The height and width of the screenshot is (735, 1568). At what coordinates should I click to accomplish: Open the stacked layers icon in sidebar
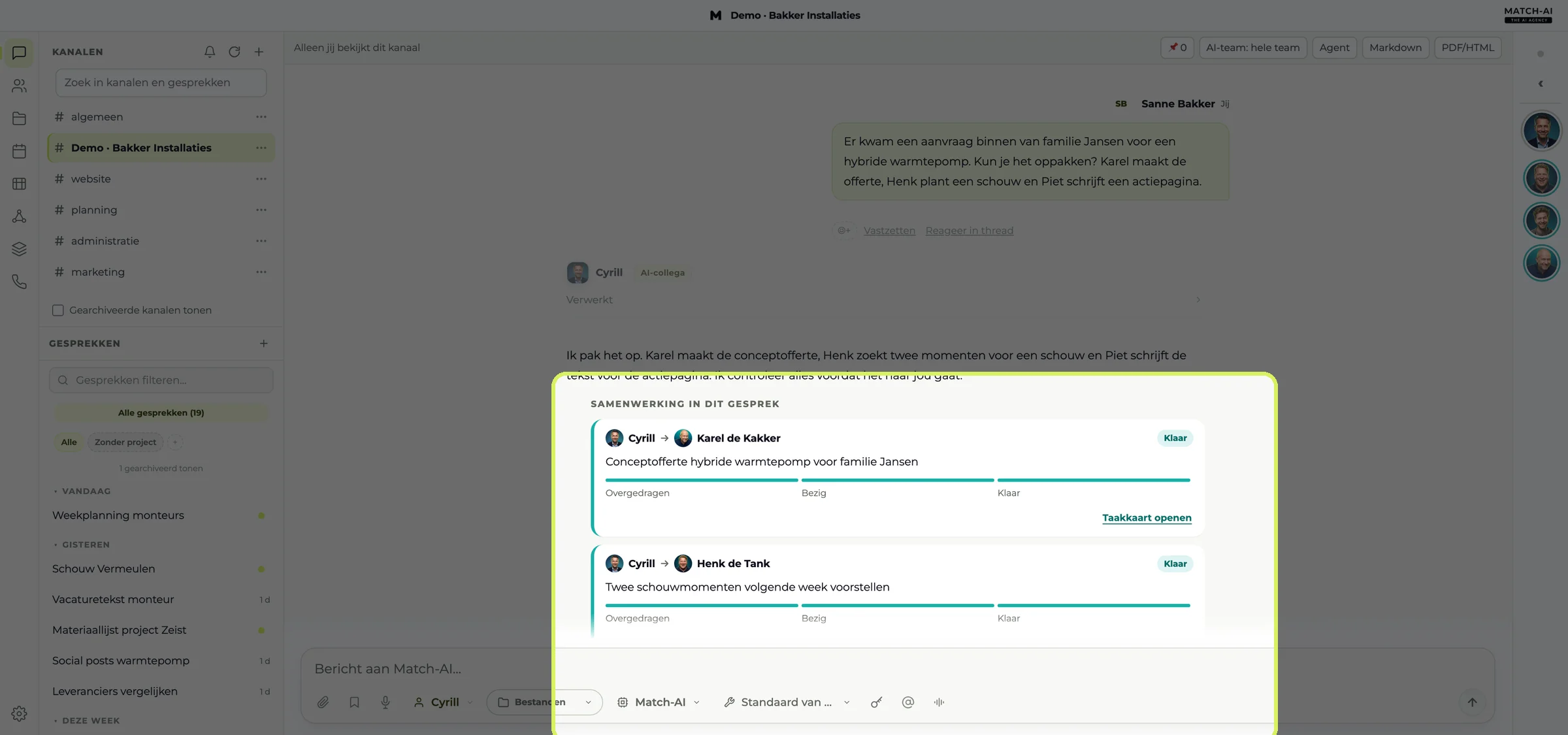(19, 249)
